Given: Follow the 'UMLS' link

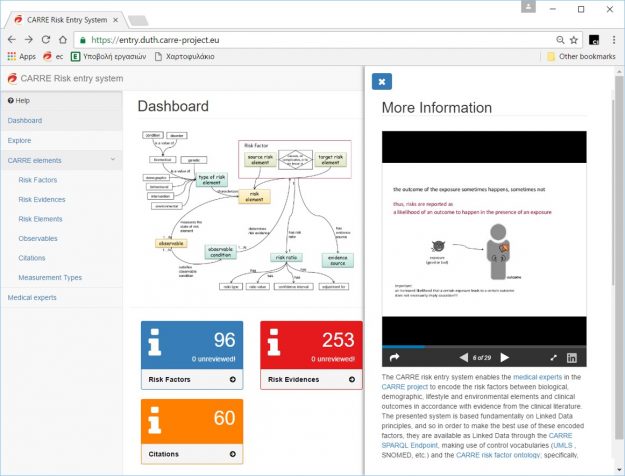Looking at the screenshot, I should tap(563, 445).
